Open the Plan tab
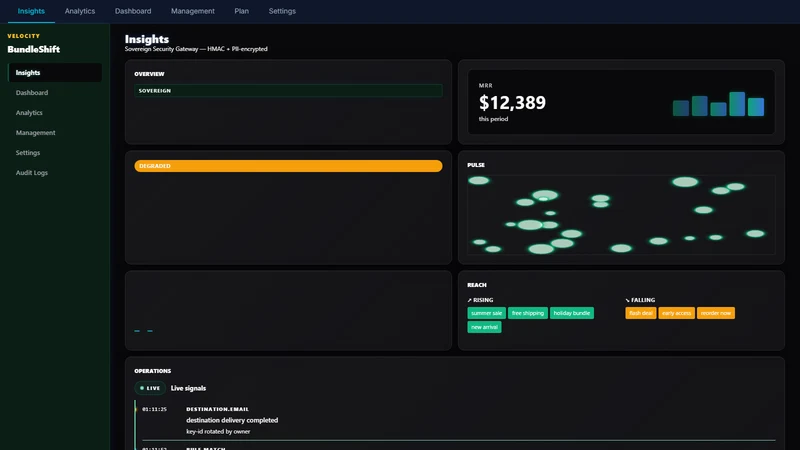800x450 pixels. 241,11
